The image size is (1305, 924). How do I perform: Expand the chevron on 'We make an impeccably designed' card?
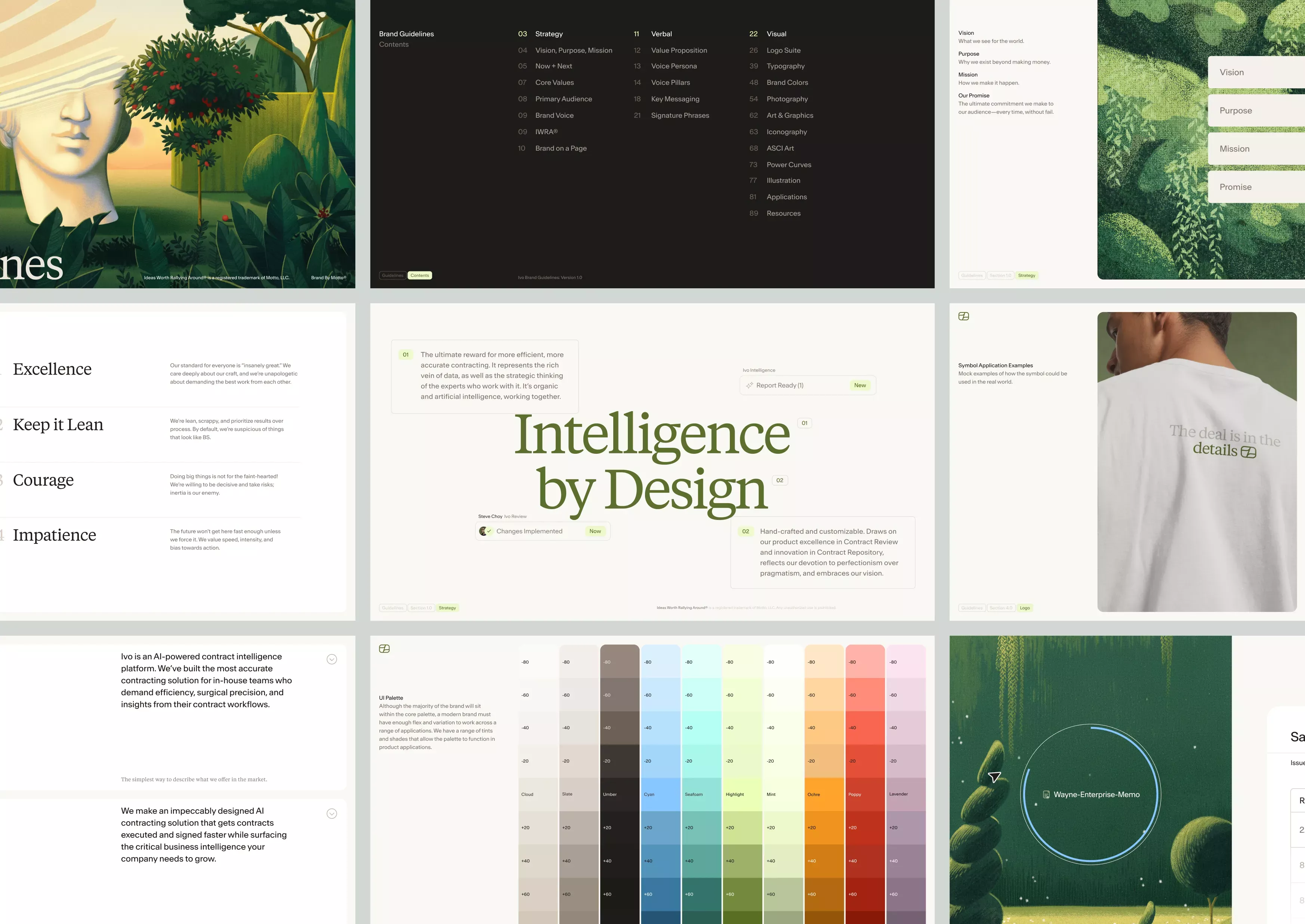point(331,814)
